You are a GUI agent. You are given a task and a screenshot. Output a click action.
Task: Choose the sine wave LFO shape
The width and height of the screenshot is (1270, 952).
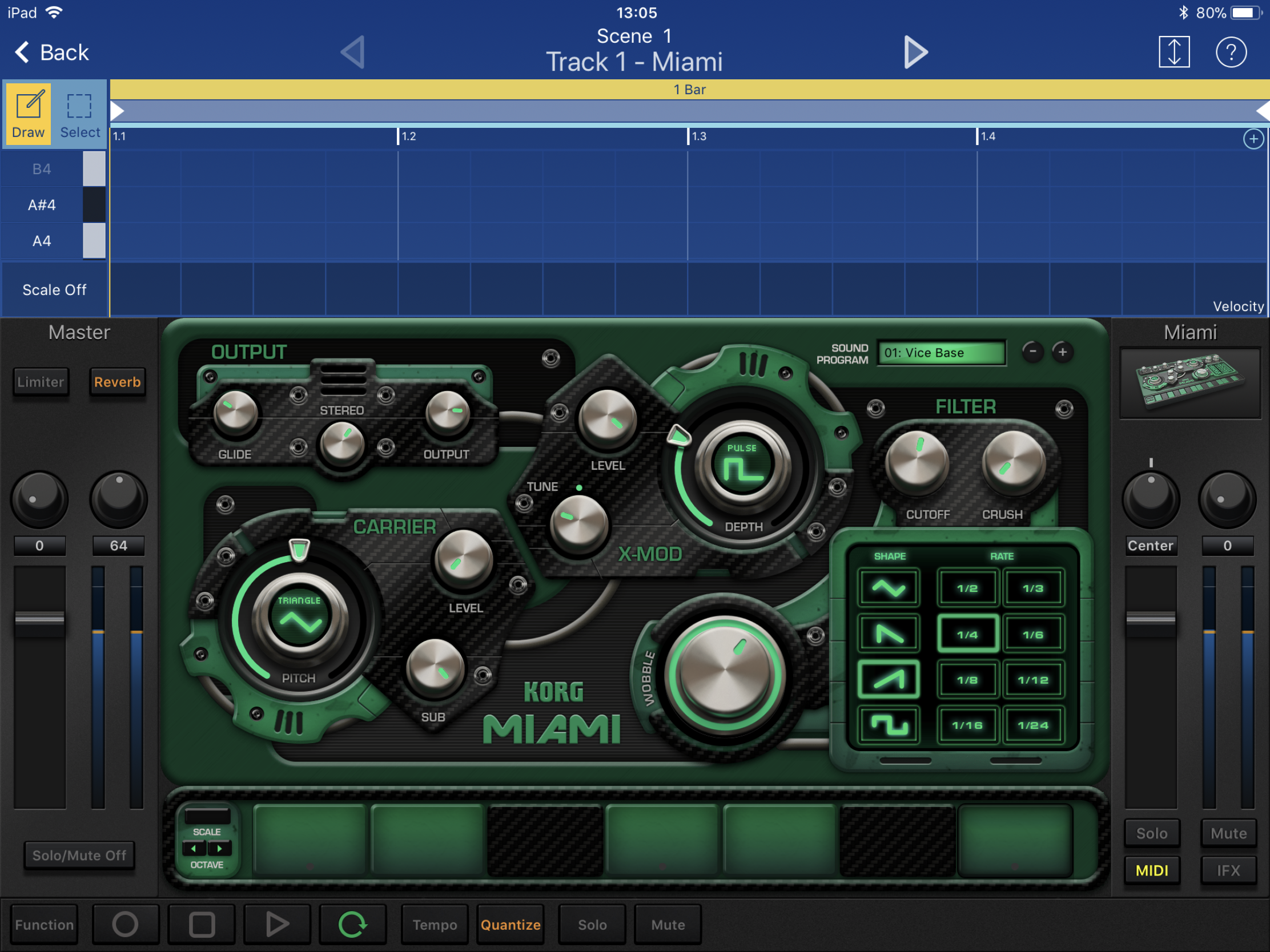(x=889, y=588)
